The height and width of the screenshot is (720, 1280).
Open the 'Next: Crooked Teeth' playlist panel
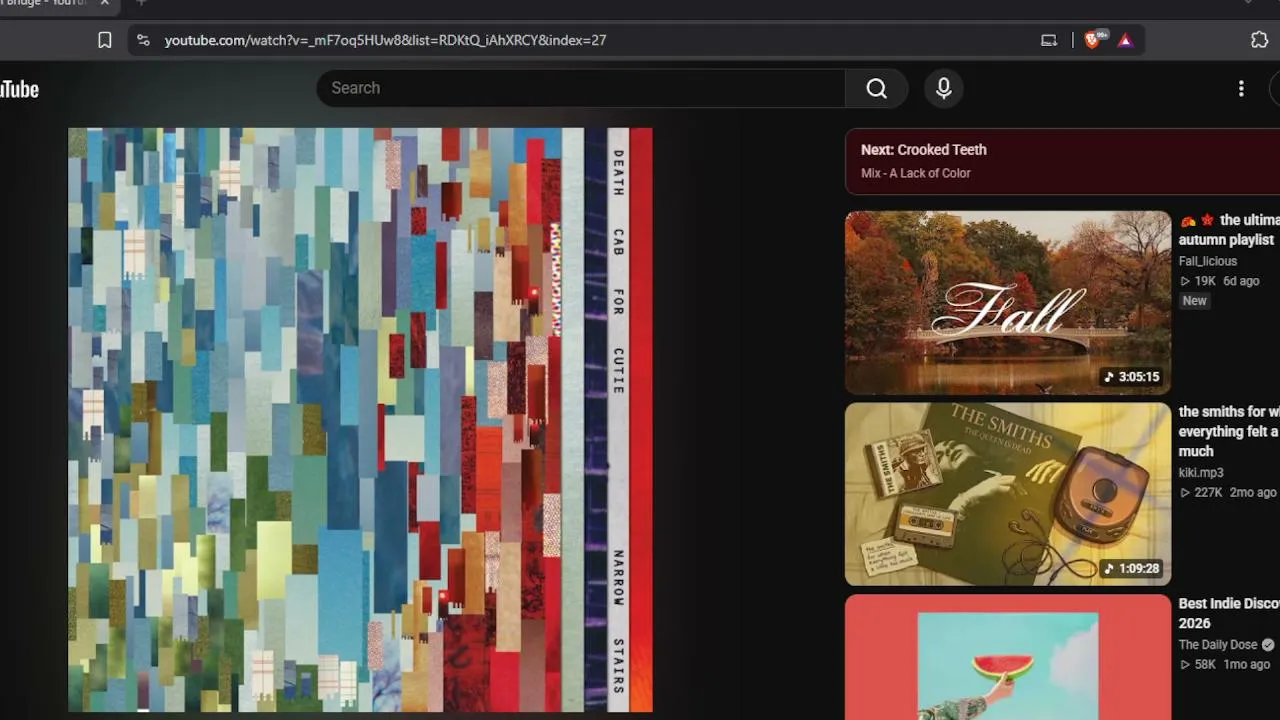click(1062, 160)
